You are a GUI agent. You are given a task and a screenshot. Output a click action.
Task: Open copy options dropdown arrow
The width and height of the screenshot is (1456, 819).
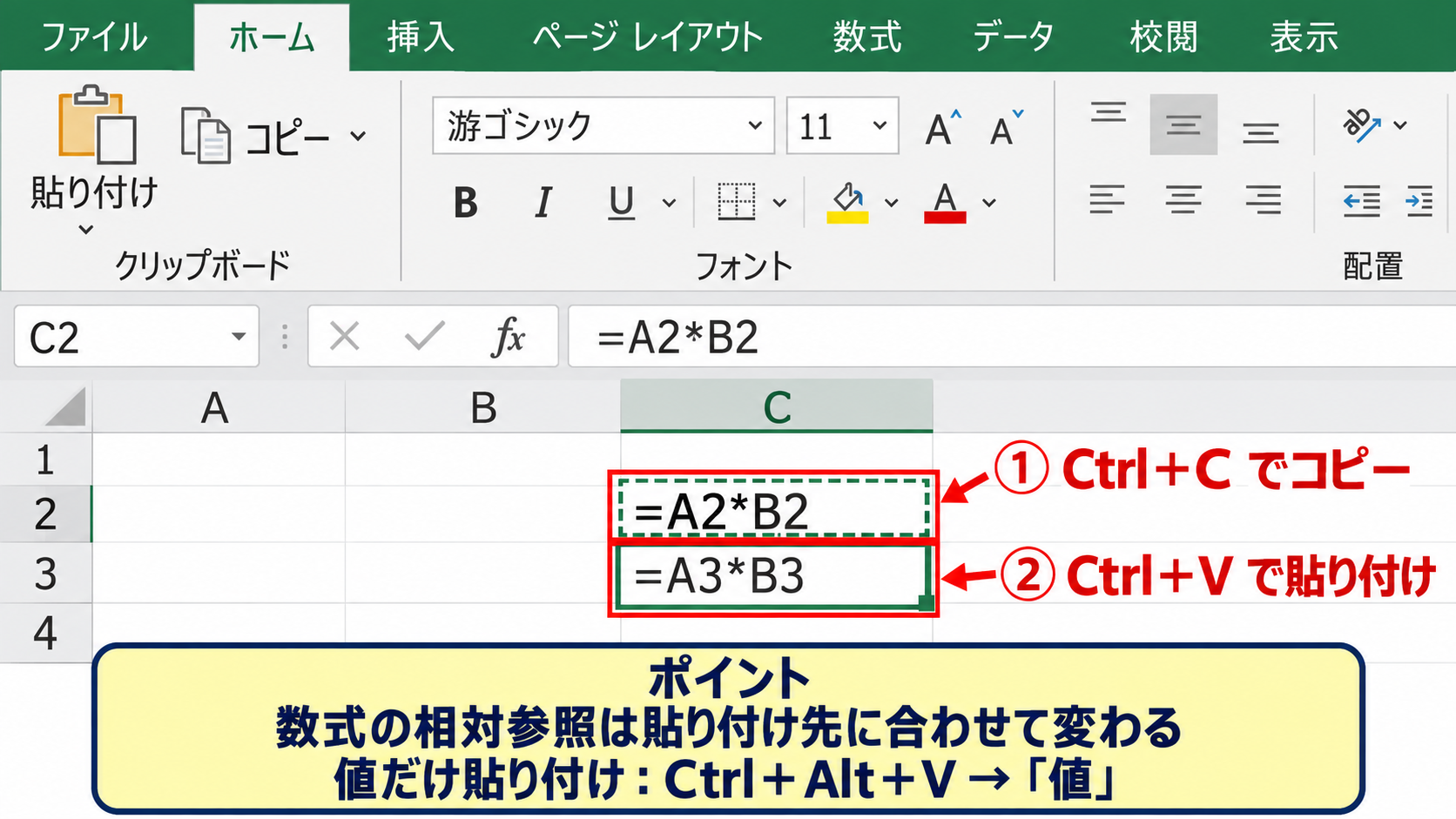(x=358, y=137)
